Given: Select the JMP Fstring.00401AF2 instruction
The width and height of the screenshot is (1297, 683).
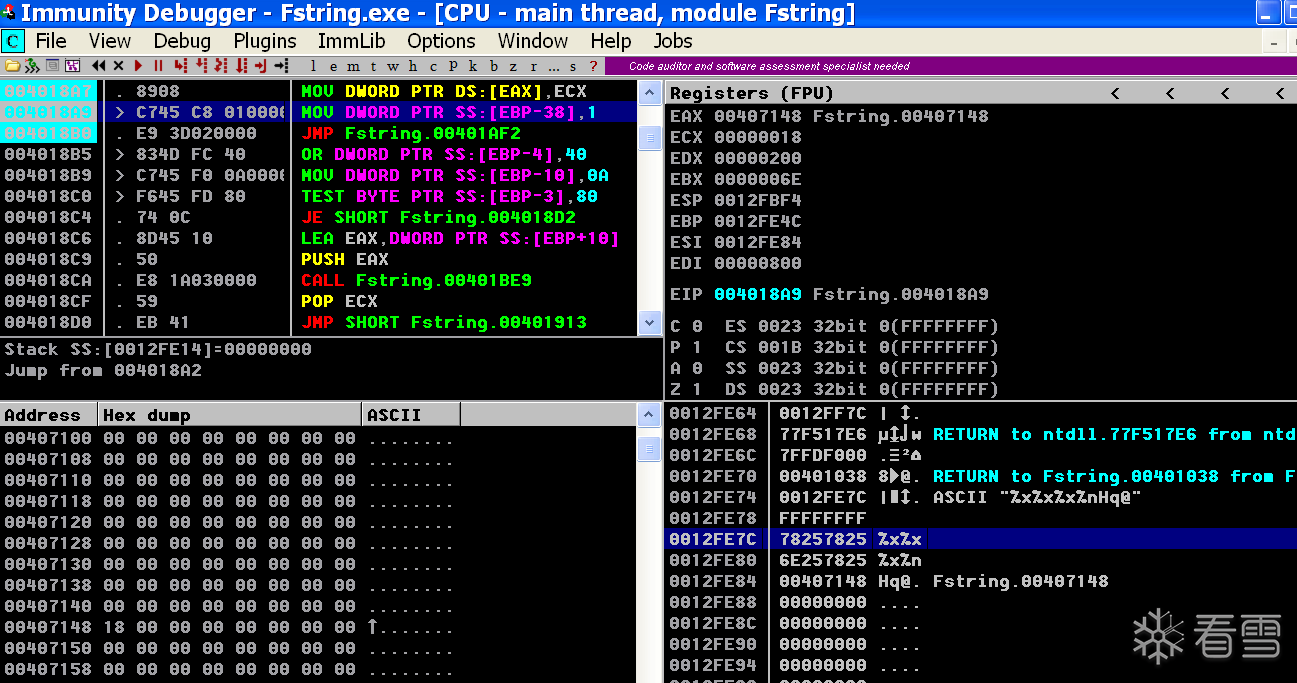Looking at the screenshot, I should pos(411,133).
